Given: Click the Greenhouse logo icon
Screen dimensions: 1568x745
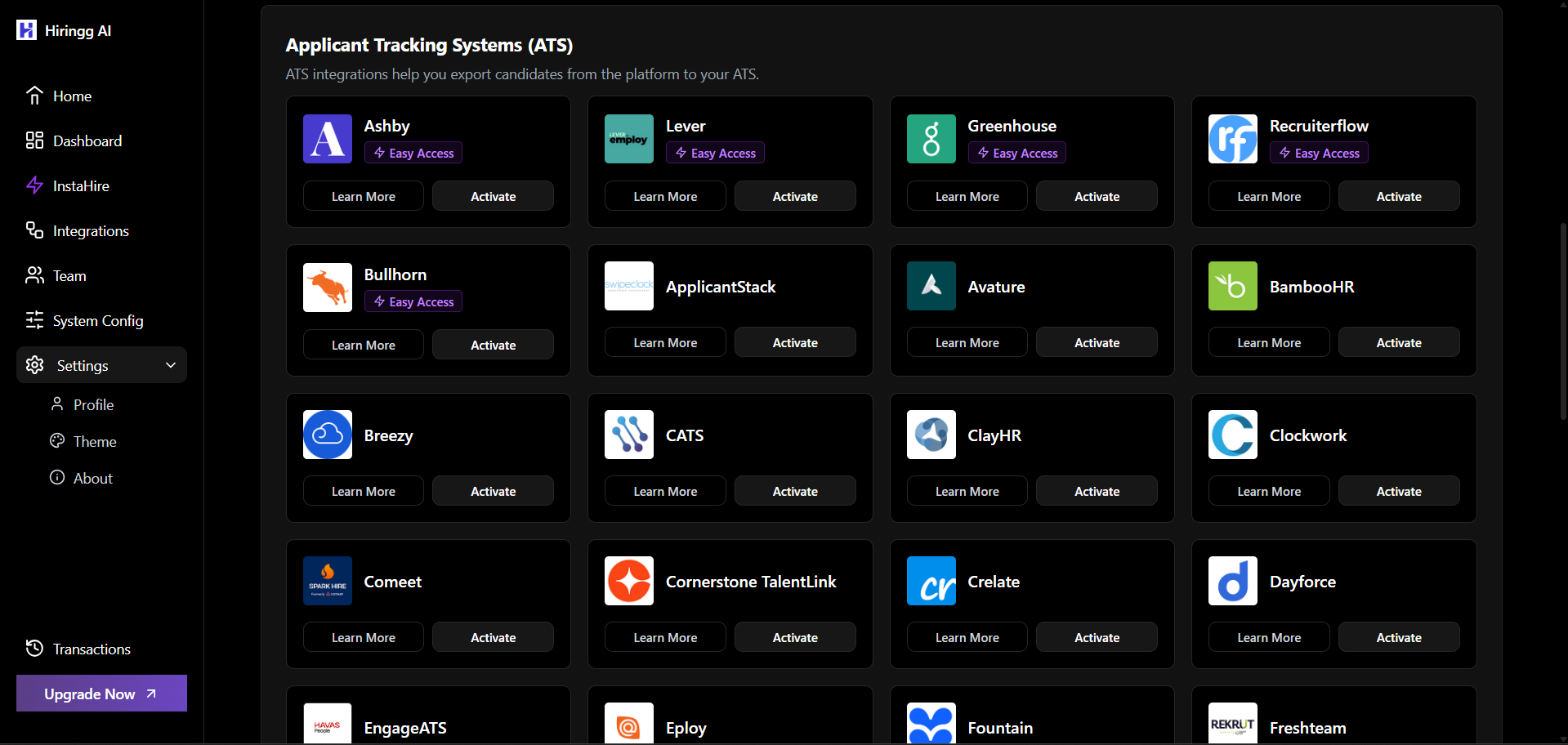Looking at the screenshot, I should pyautogui.click(x=931, y=139).
